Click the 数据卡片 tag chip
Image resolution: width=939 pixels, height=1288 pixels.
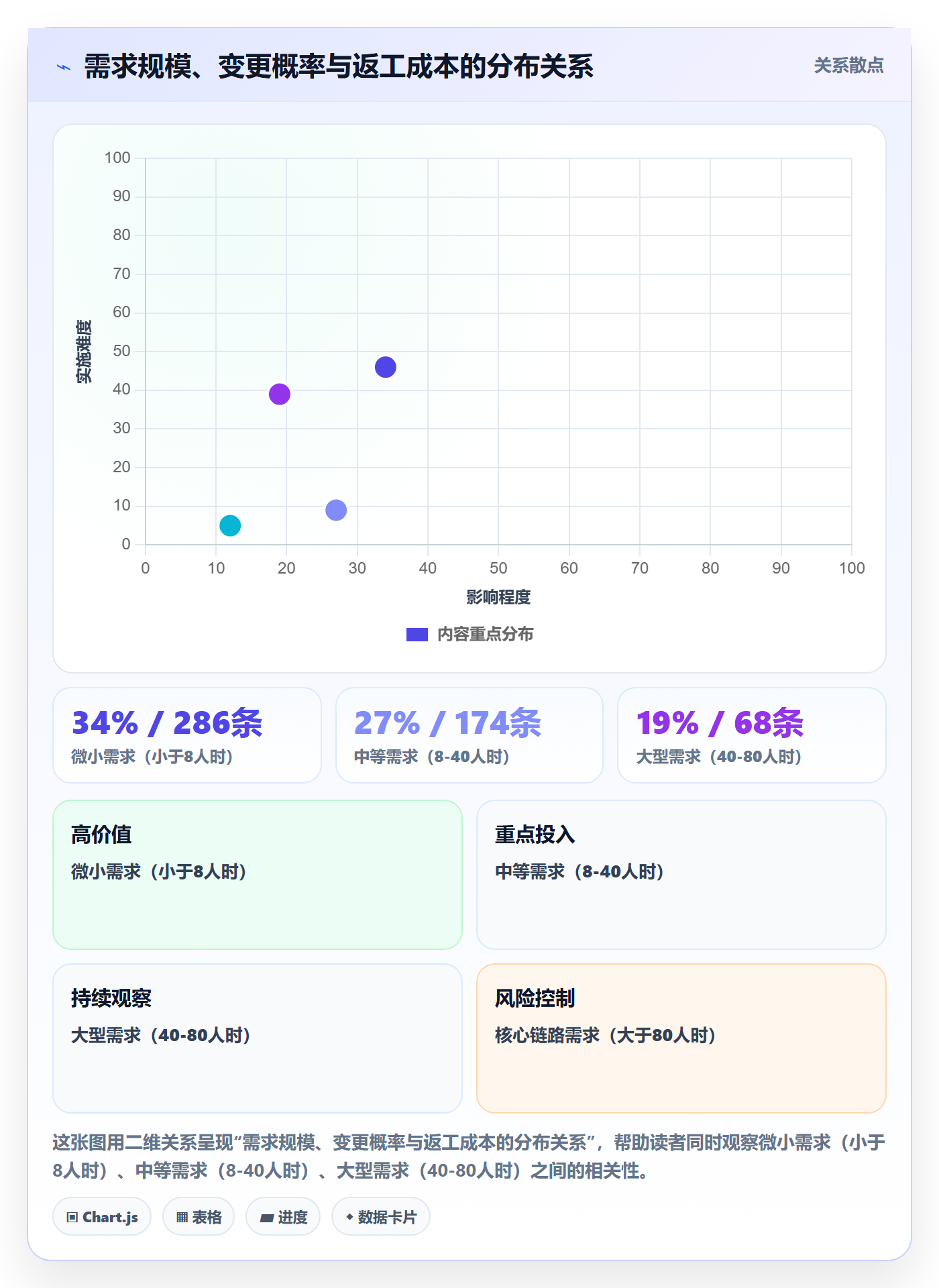[x=381, y=1217]
